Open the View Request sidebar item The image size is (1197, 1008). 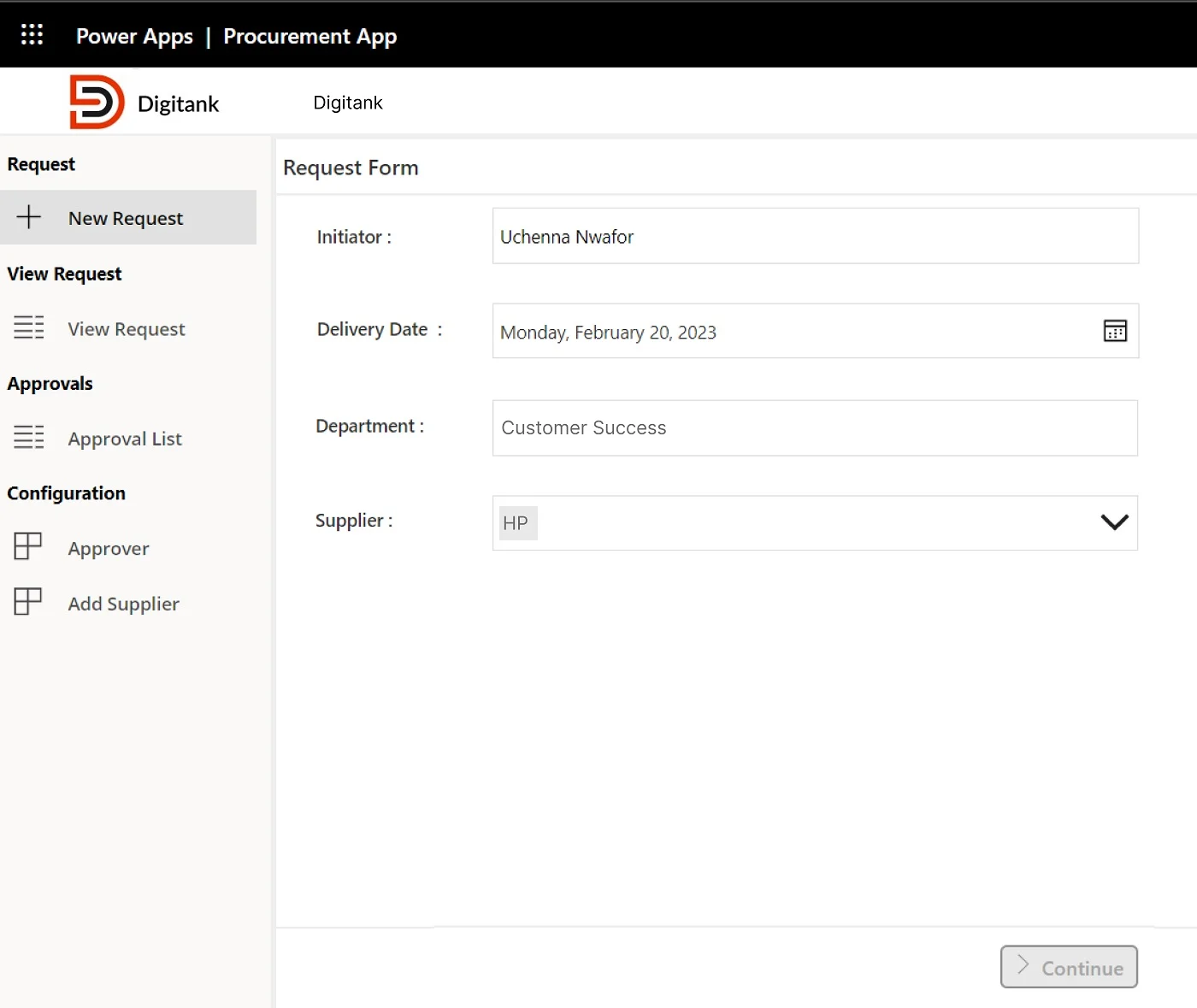127,329
